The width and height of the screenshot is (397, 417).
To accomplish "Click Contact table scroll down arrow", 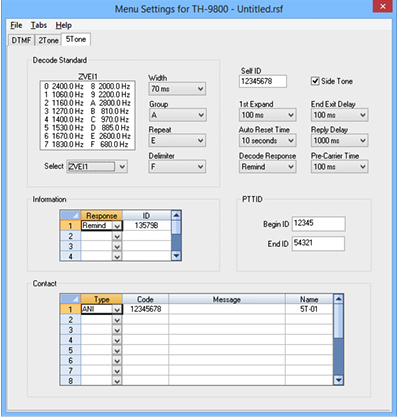I will click(x=338, y=380).
